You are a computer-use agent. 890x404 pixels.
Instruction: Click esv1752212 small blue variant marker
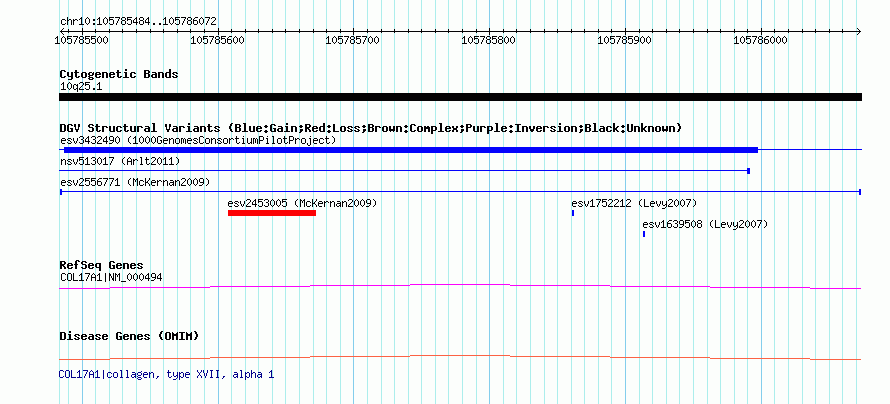tap(573, 213)
